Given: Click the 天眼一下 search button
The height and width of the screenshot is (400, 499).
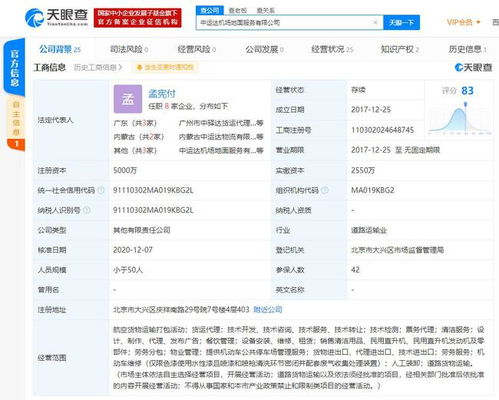Looking at the screenshot, I should click(x=402, y=22).
